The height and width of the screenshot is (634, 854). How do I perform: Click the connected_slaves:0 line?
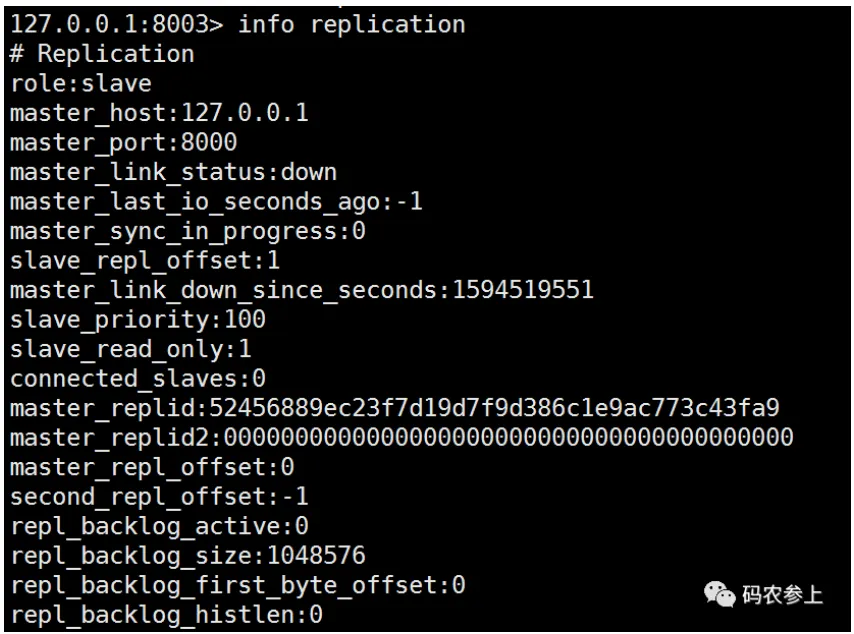click(138, 379)
